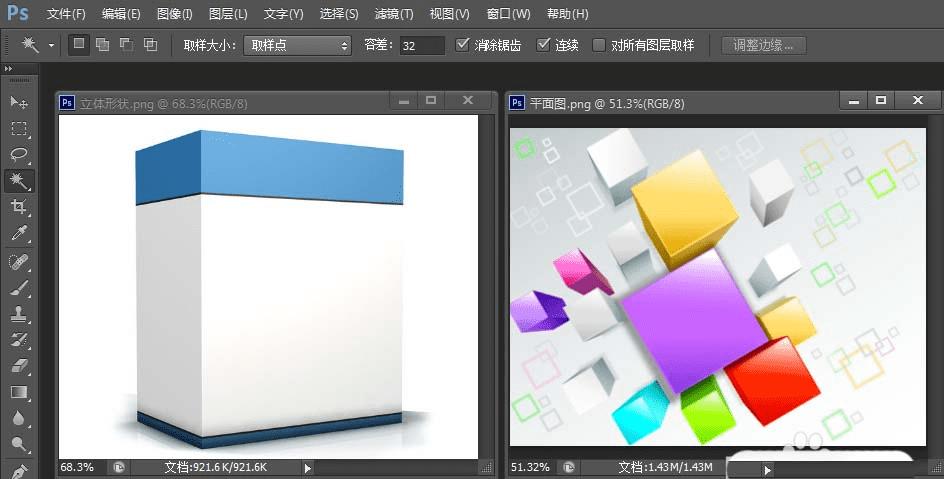This screenshot has height=479, width=944.
Task: Click the 文档:921.6K/921.6K status text
Action: (216, 467)
